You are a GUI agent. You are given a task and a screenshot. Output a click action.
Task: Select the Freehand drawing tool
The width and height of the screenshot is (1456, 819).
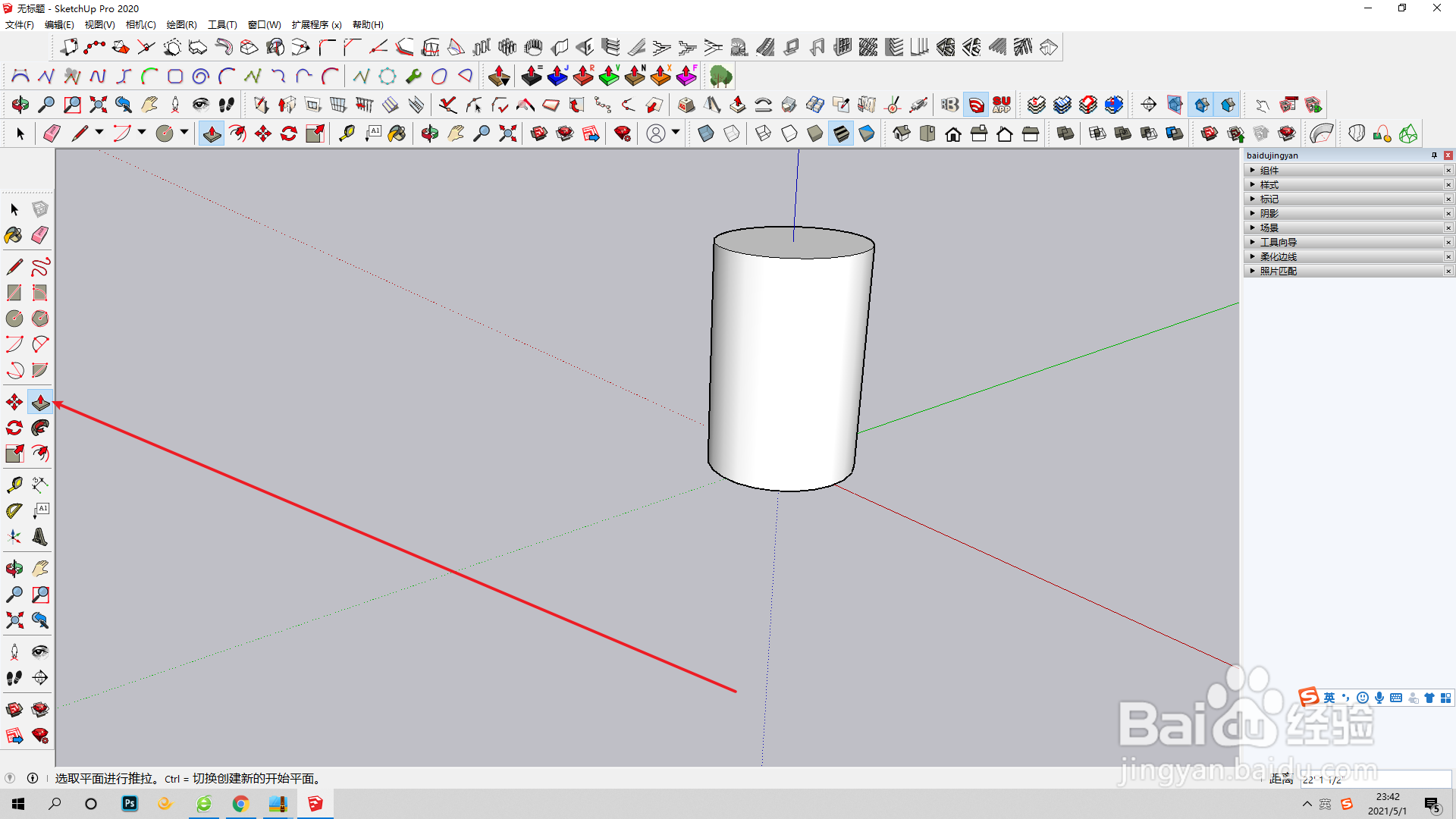40,267
